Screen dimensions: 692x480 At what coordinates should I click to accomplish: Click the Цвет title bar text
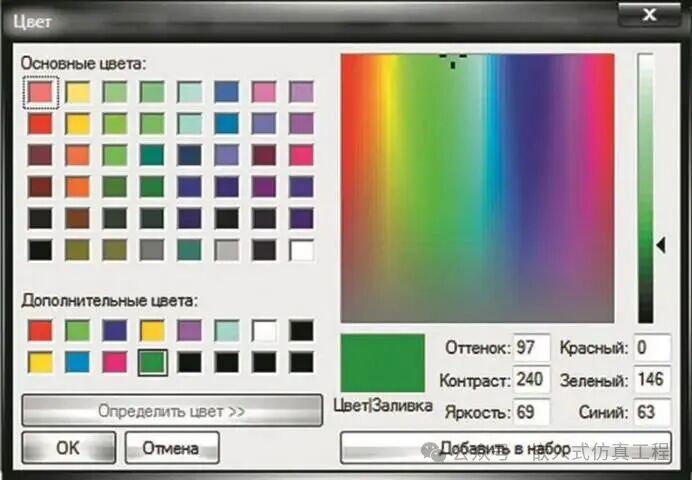click(32, 22)
